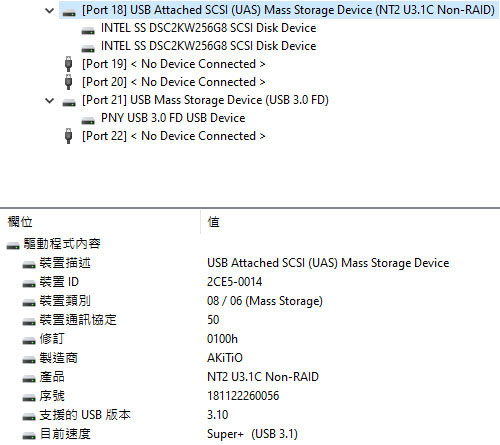Image resolution: width=500 pixels, height=445 pixels.
Task: Select the 目前速度 Super+ (USB 3.1) row
Action: point(250,434)
